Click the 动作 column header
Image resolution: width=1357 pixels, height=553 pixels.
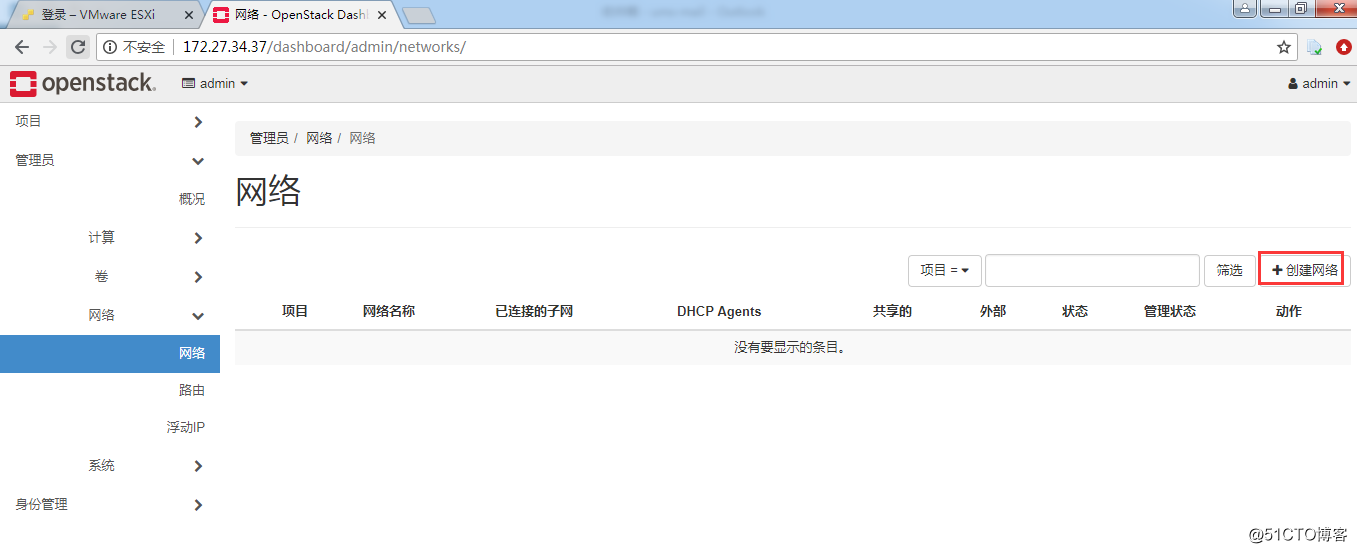click(1289, 311)
